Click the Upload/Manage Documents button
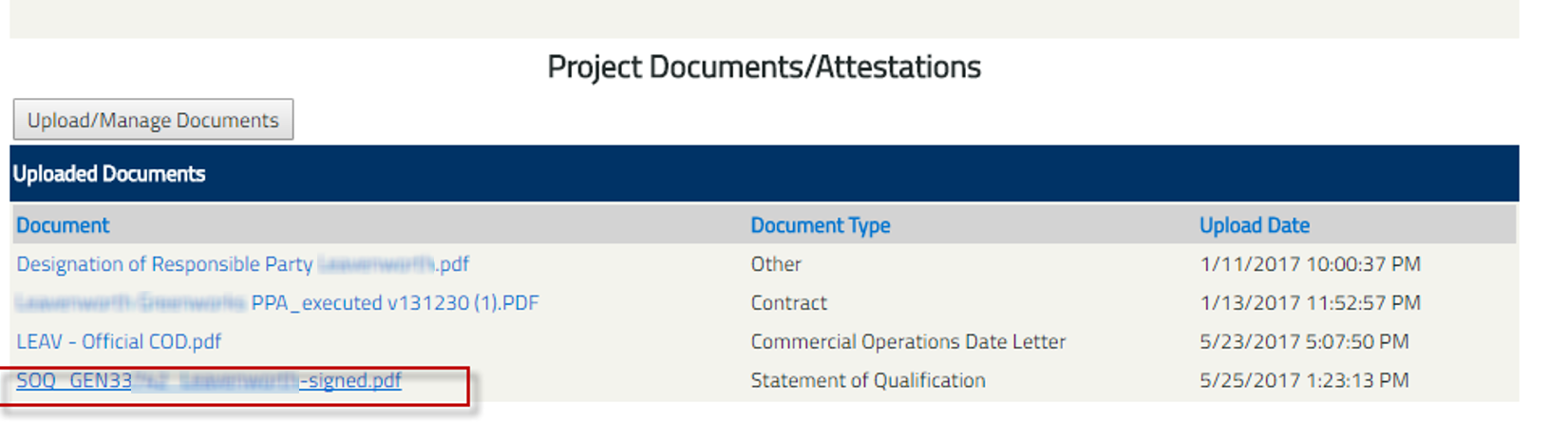This screenshot has height=423, width=1568. [153, 120]
